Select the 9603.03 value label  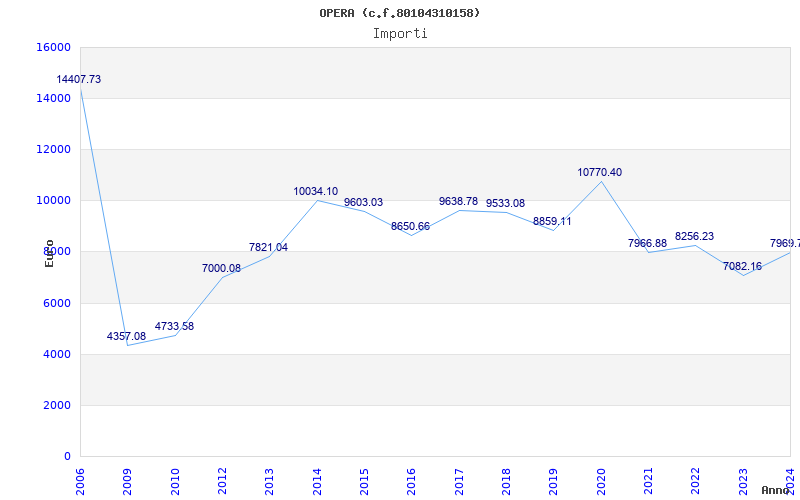[x=363, y=203]
